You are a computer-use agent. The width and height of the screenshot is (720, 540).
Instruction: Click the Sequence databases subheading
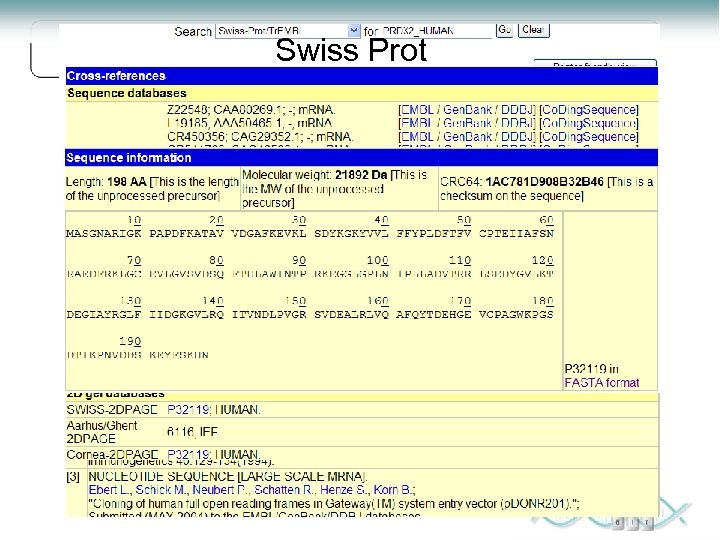pos(127,93)
